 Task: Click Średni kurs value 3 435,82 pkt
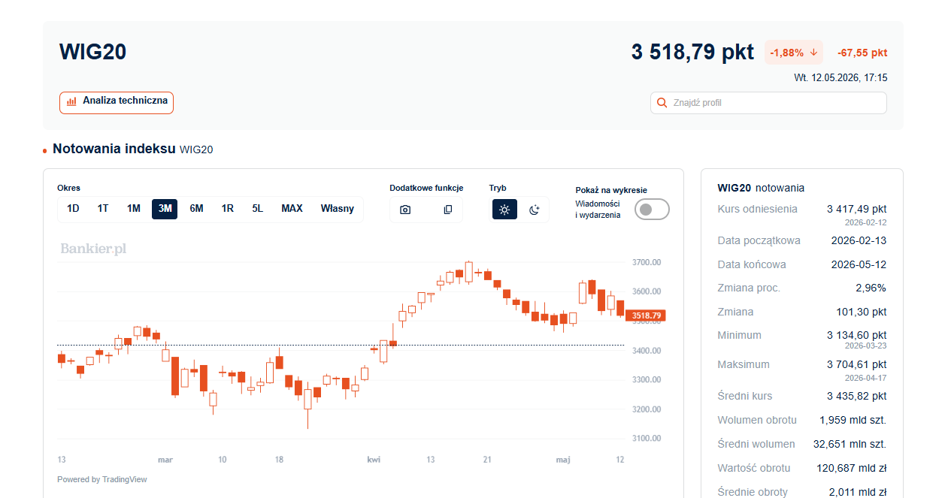[856, 396]
